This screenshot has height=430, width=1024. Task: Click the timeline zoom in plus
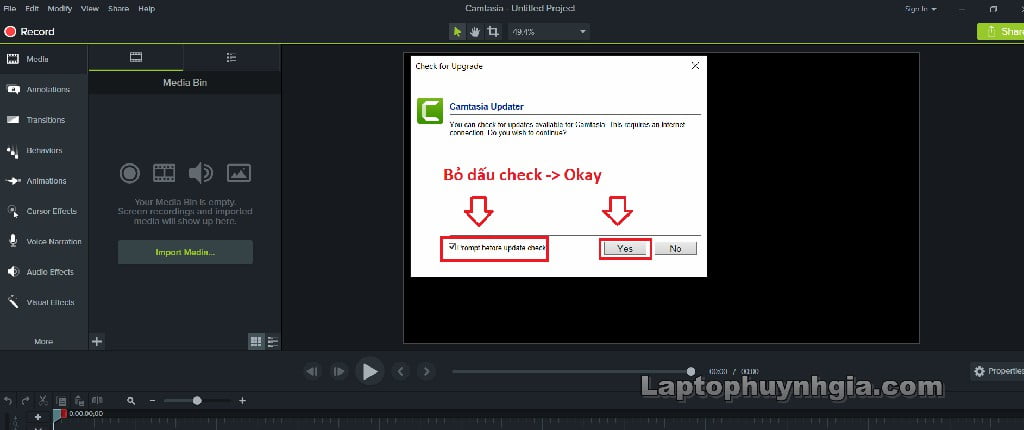(x=242, y=401)
